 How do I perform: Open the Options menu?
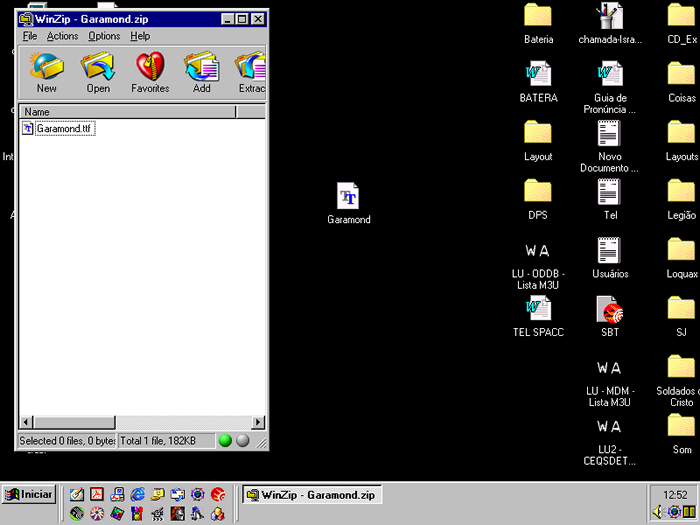pyautogui.click(x=104, y=36)
